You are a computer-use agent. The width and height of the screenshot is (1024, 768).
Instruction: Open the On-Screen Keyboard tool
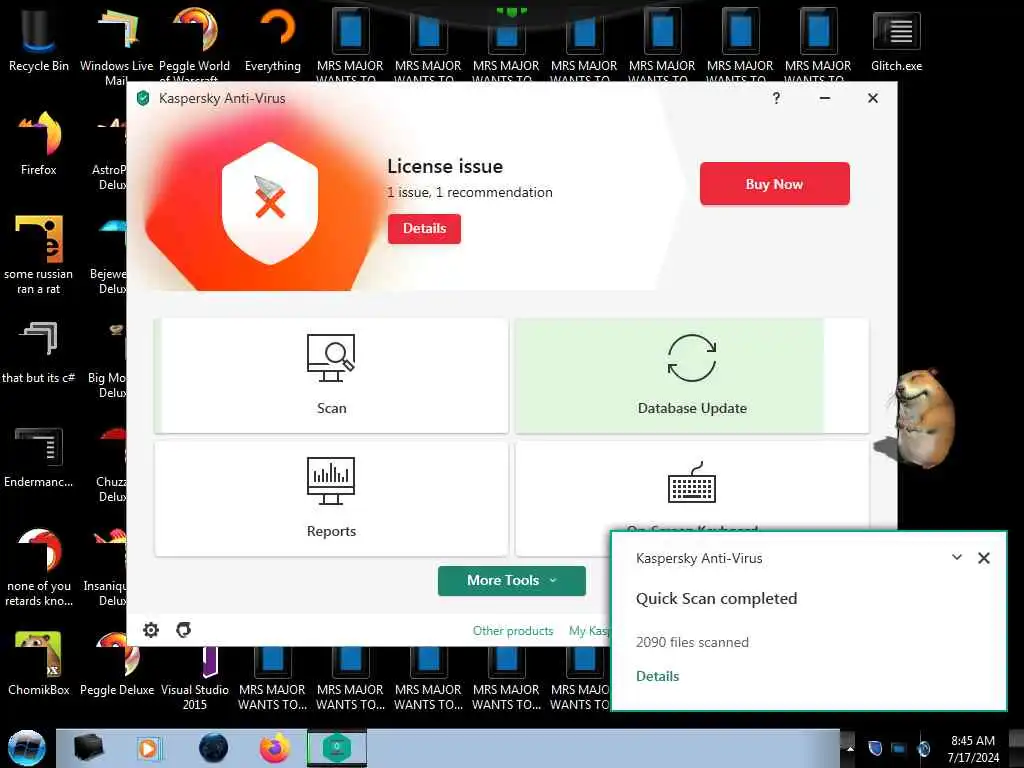692,487
